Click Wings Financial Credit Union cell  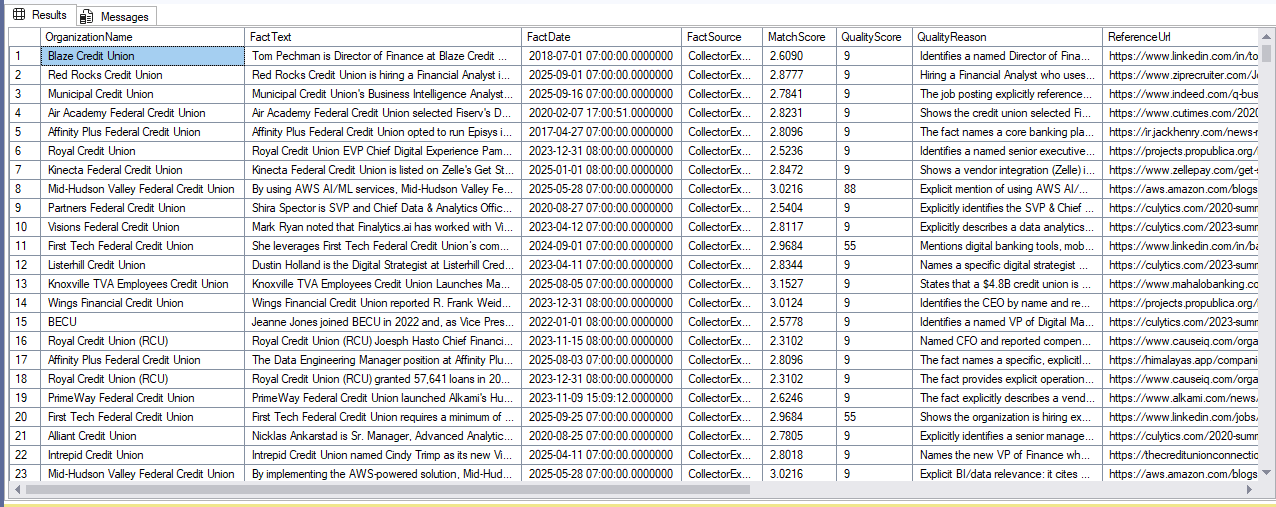(x=143, y=303)
